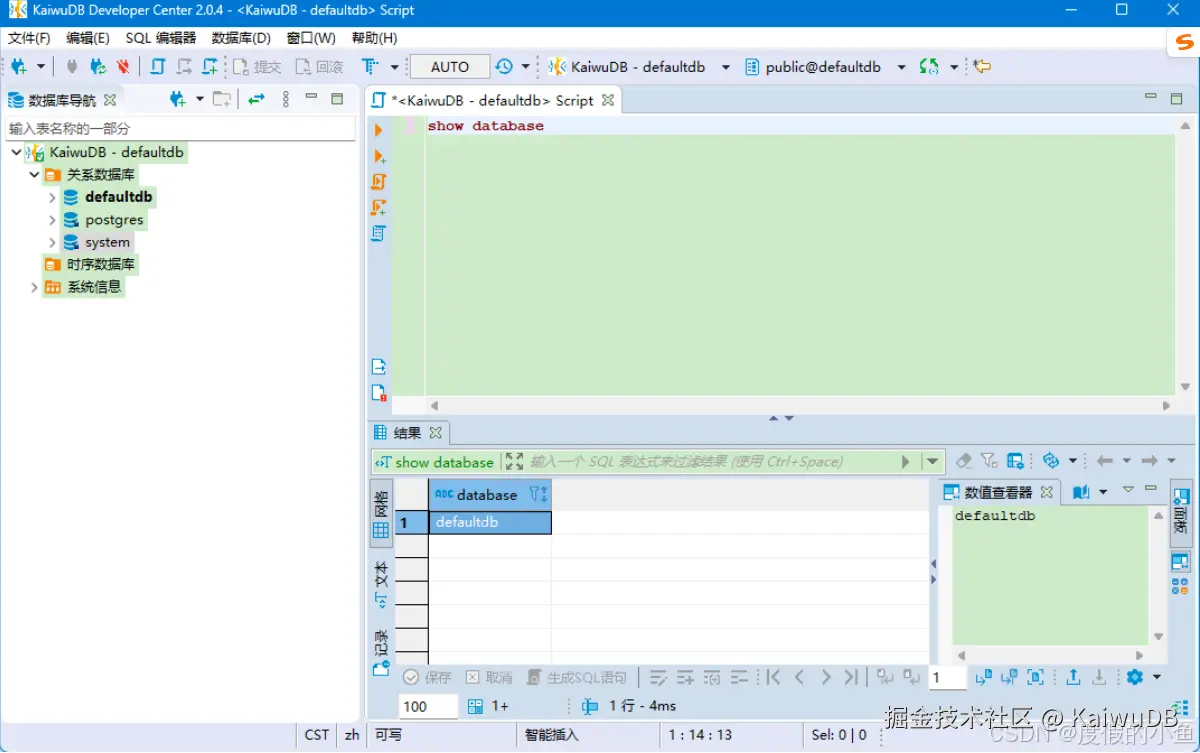Click the new folder icon in navigator toolbar
Image resolution: width=1200 pixels, height=753 pixels.
tap(221, 99)
